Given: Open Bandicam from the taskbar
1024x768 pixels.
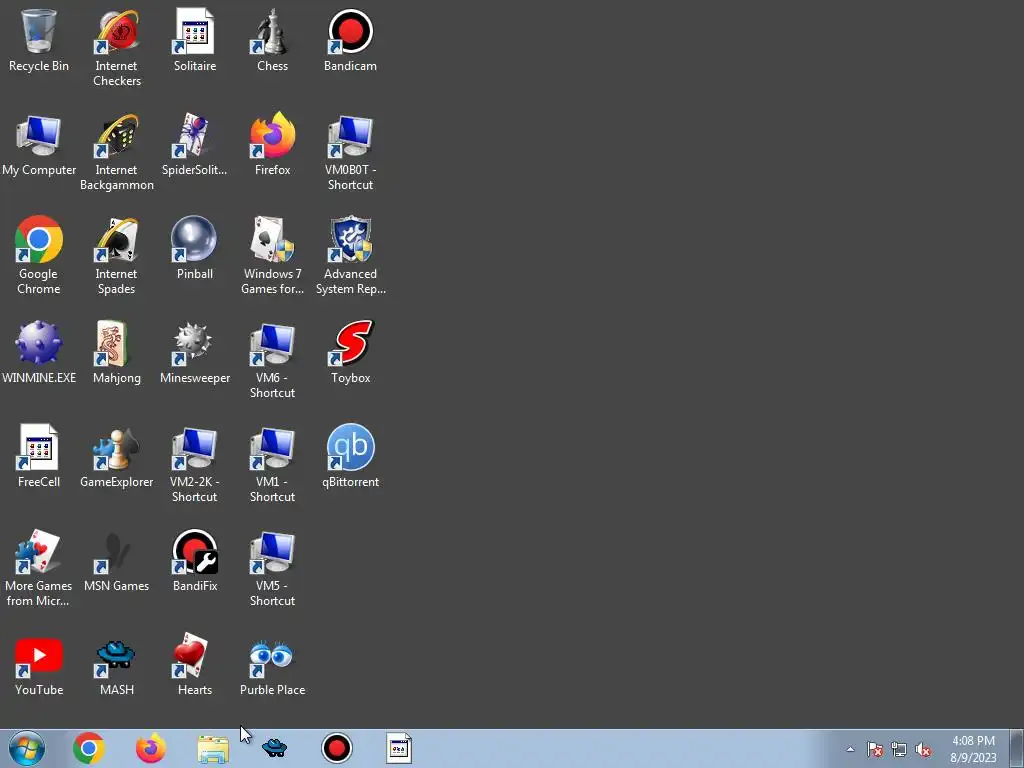Looking at the screenshot, I should coord(337,748).
